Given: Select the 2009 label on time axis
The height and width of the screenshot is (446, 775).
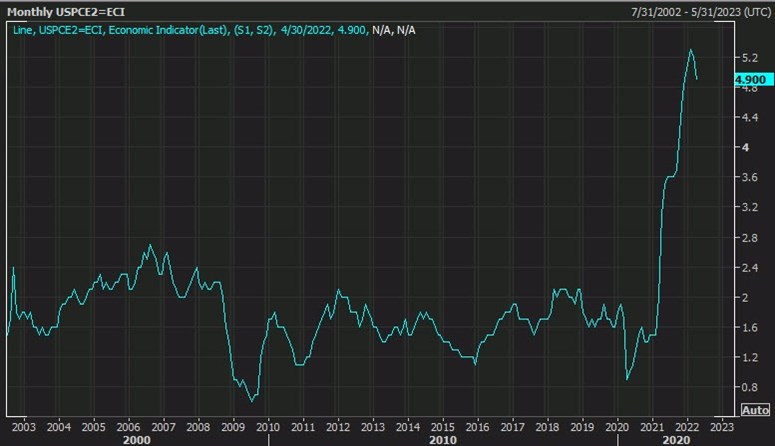Looking at the screenshot, I should (x=232, y=425).
